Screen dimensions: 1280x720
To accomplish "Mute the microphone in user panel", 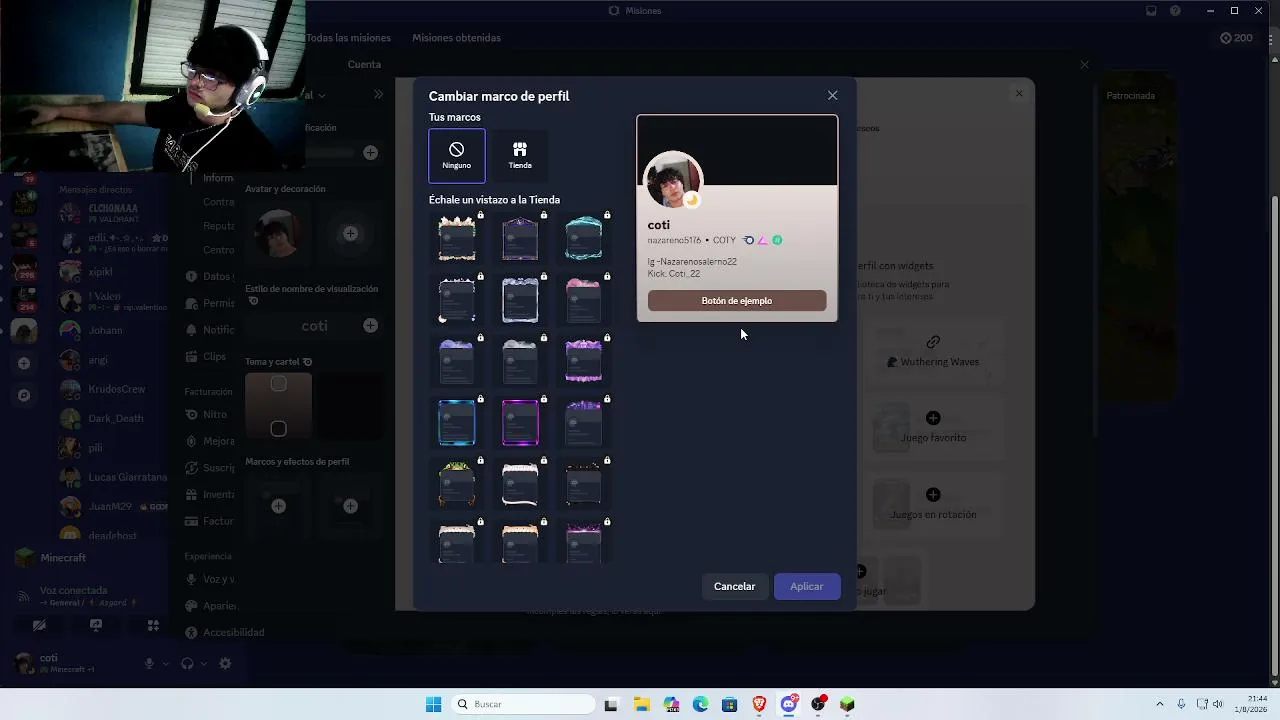I will 149,663.
